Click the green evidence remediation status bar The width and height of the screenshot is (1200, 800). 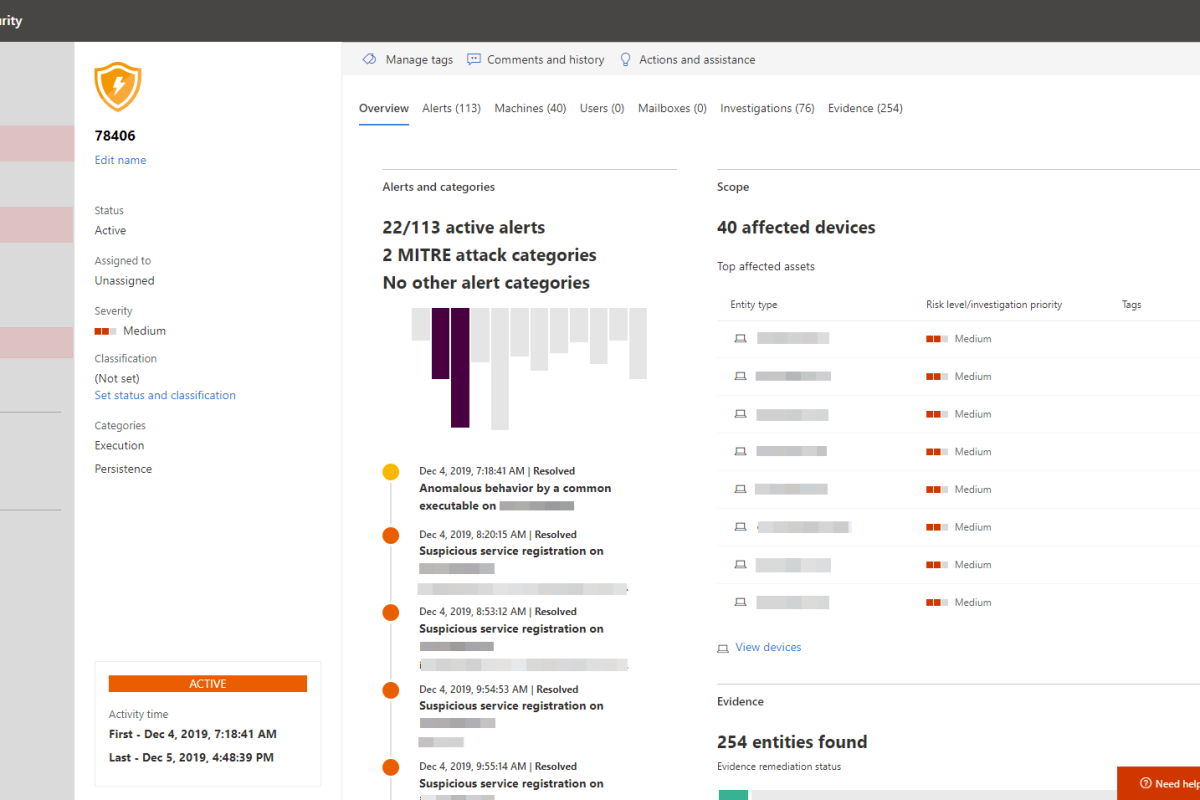733,794
